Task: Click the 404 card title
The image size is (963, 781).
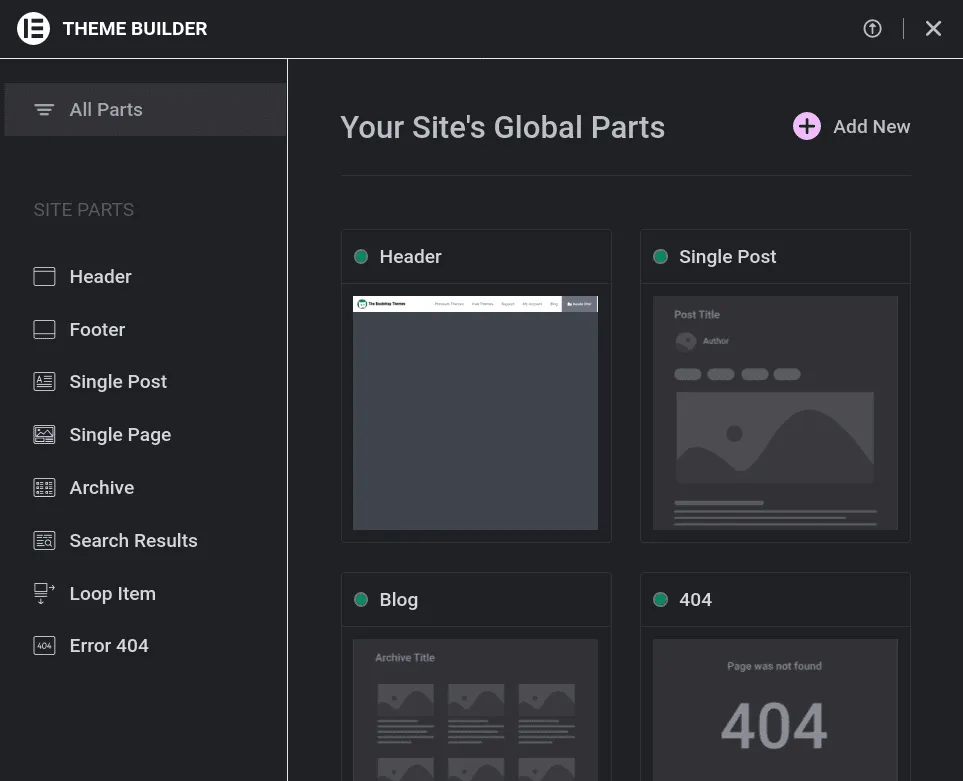Action: tap(695, 599)
